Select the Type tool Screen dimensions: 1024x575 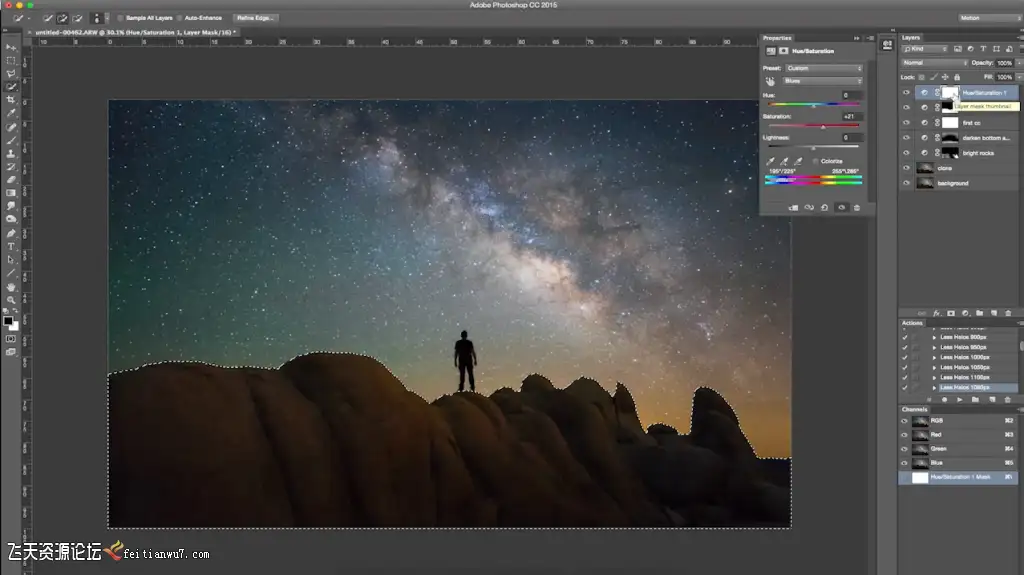tap(11, 246)
